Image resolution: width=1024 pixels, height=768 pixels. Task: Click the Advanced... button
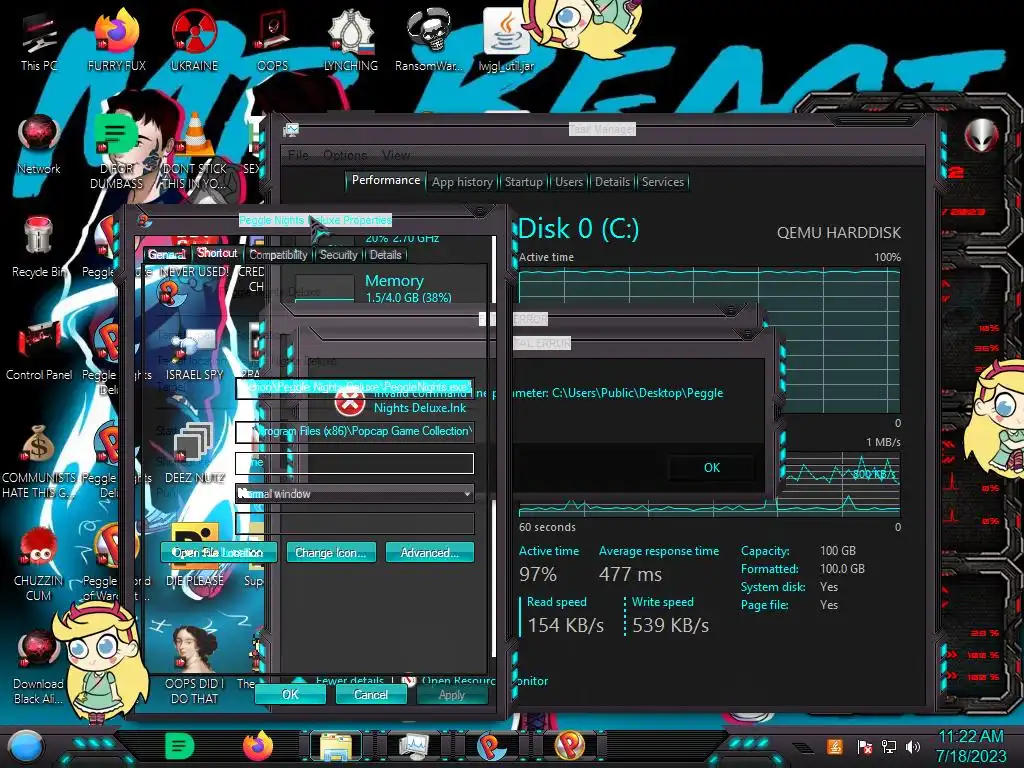tap(429, 552)
